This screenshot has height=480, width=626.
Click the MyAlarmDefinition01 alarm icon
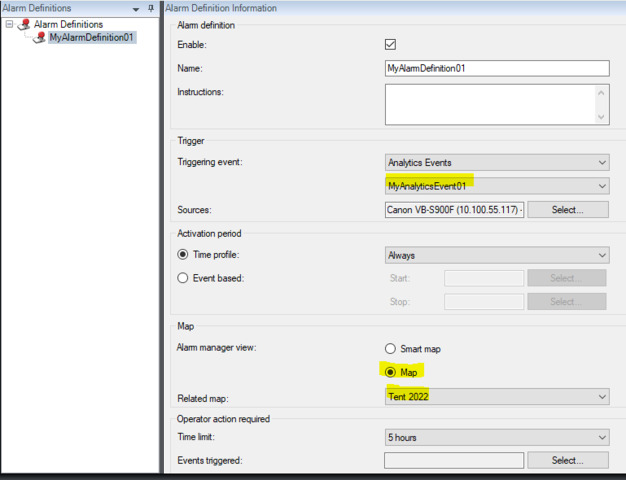(x=39, y=38)
